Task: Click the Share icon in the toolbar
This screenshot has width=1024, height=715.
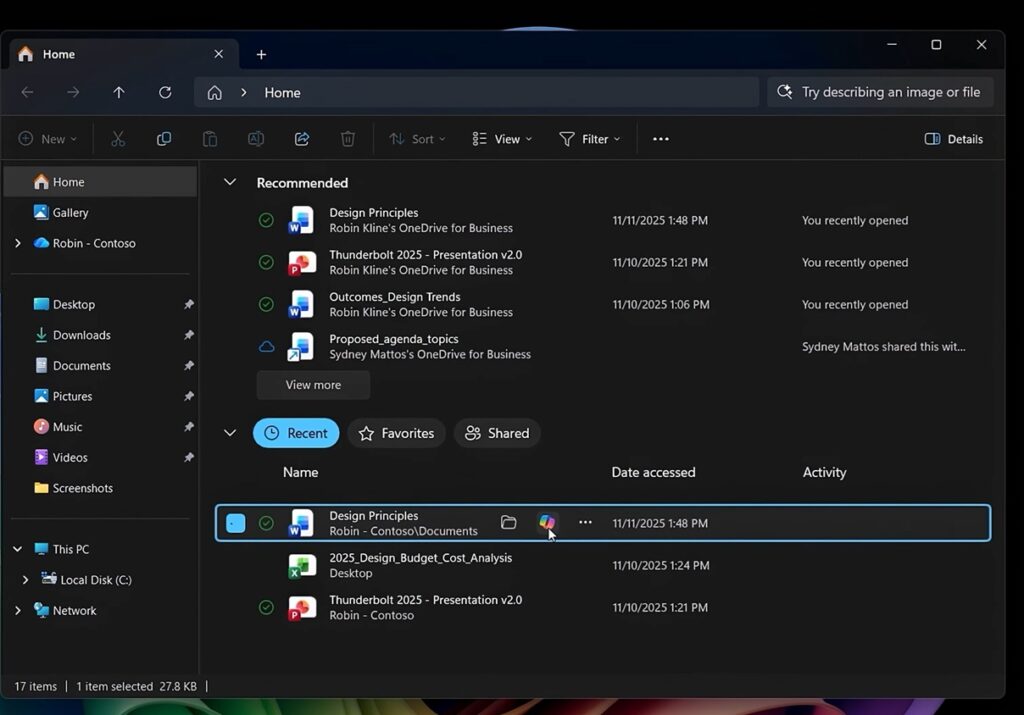Action: pyautogui.click(x=301, y=138)
